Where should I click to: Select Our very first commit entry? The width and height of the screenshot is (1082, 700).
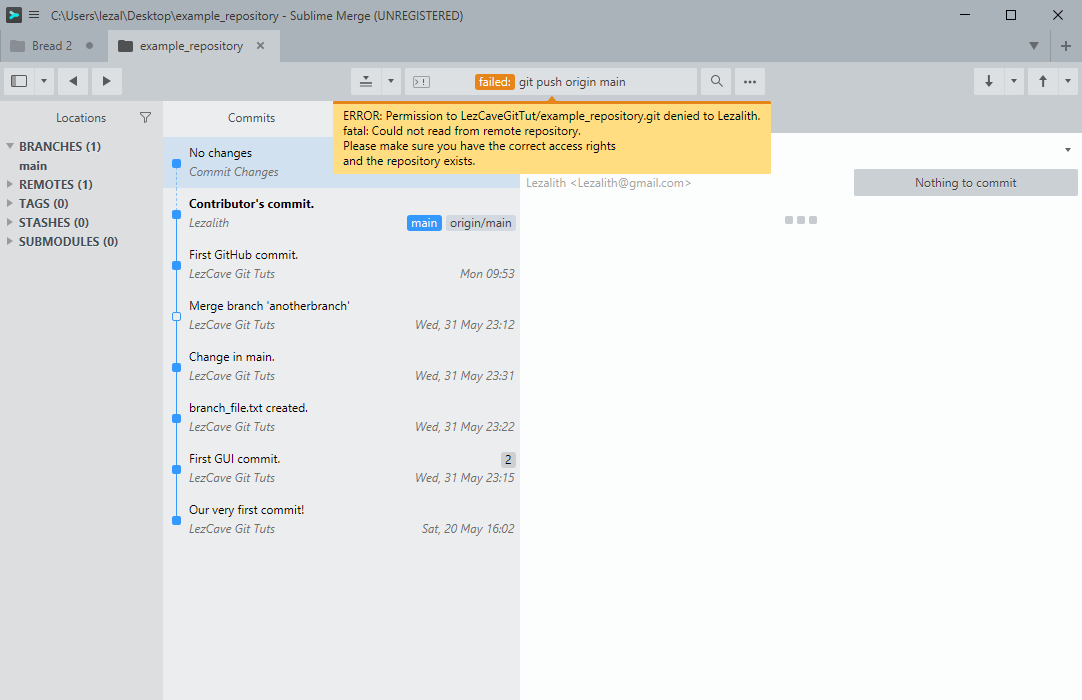pyautogui.click(x=342, y=520)
